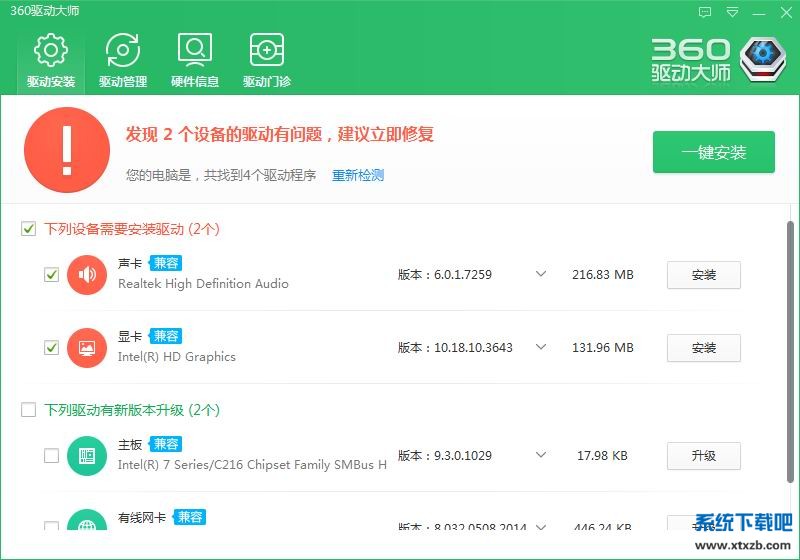Uncheck the Intel HD Graphics checkbox
Image resolution: width=800 pixels, height=560 pixels.
[x=52, y=348]
